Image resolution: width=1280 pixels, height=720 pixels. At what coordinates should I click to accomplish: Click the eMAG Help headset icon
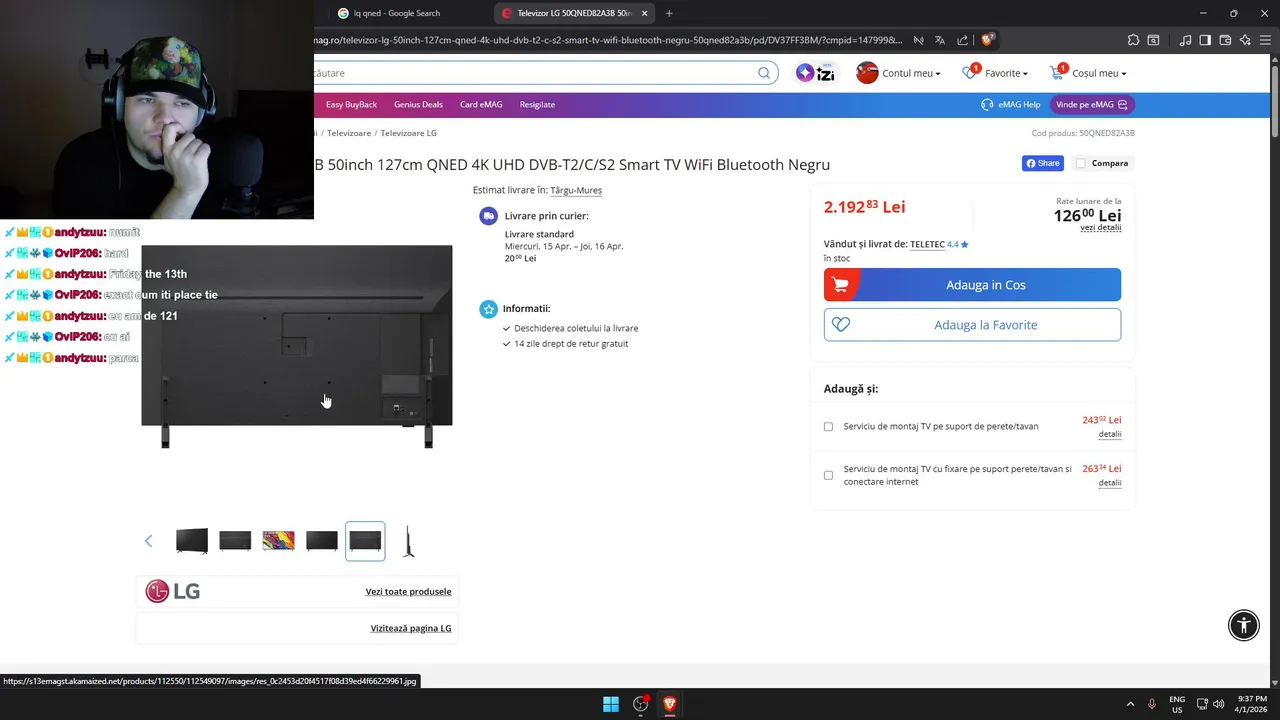(x=987, y=104)
